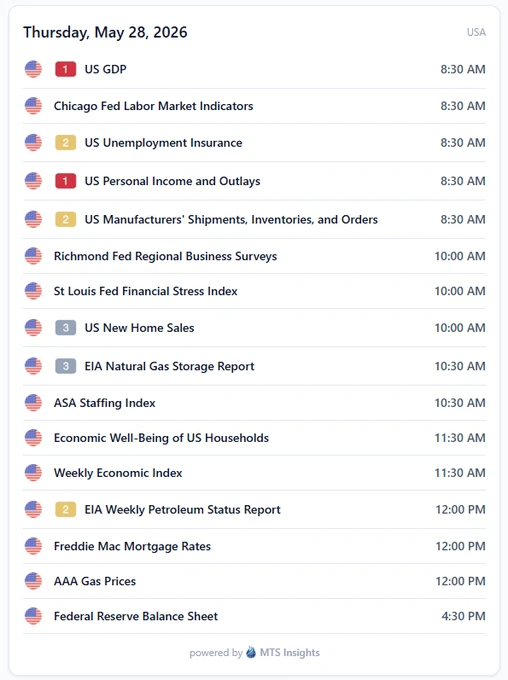
Task: Click the 10:30 AM time for ASA Staffing Index
Action: point(460,403)
